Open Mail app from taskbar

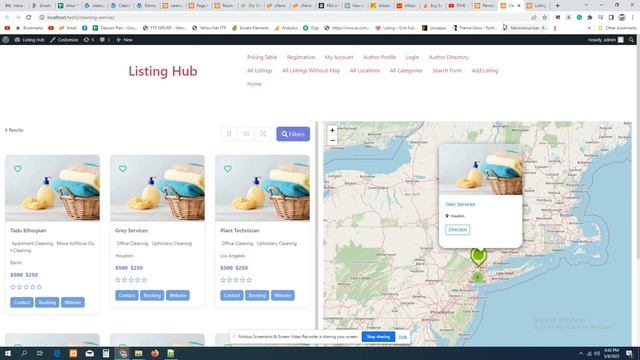(x=89, y=353)
